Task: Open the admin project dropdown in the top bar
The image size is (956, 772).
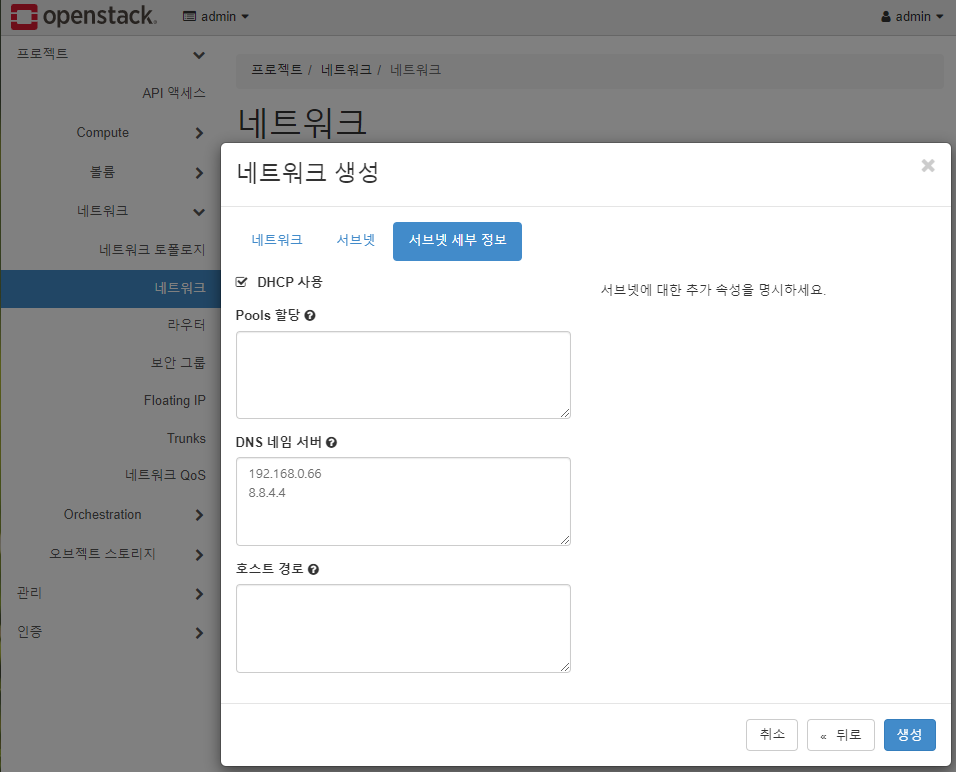Action: pos(216,16)
